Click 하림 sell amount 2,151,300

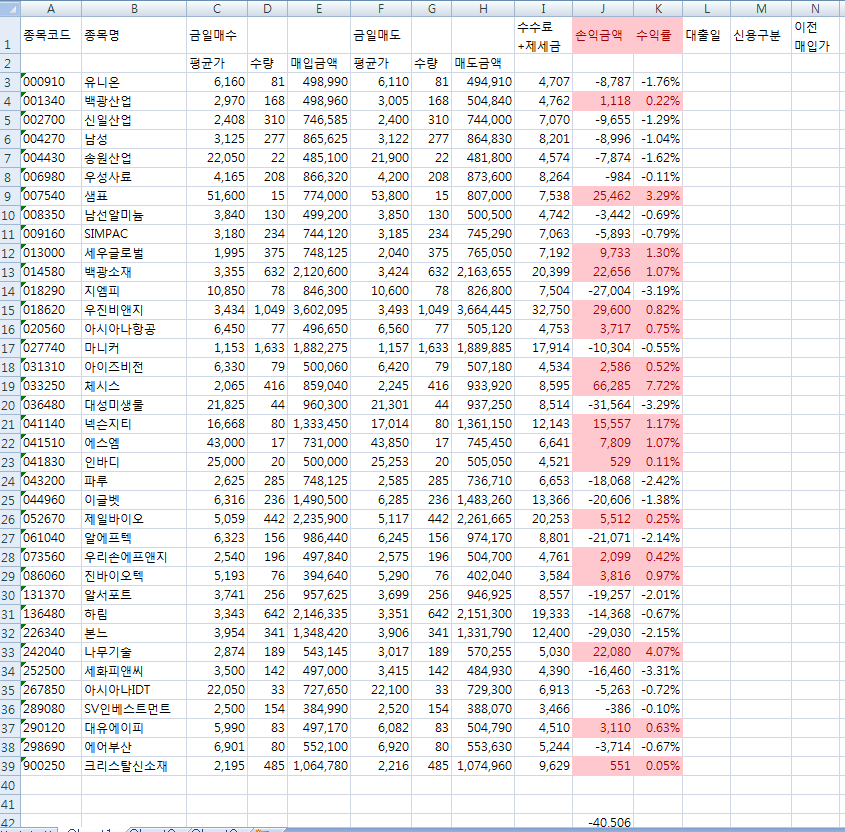pos(483,614)
